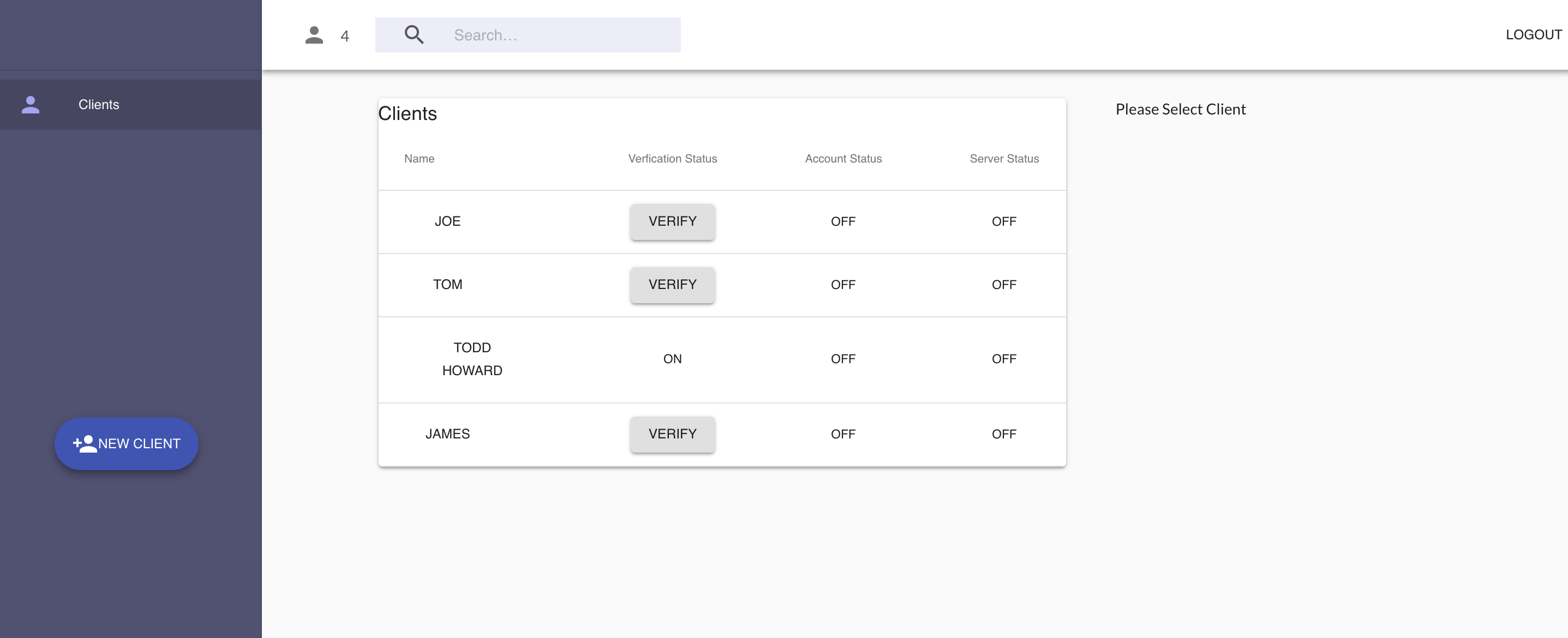Verify the client JAMES
This screenshot has width=1568, height=638.
(672, 434)
